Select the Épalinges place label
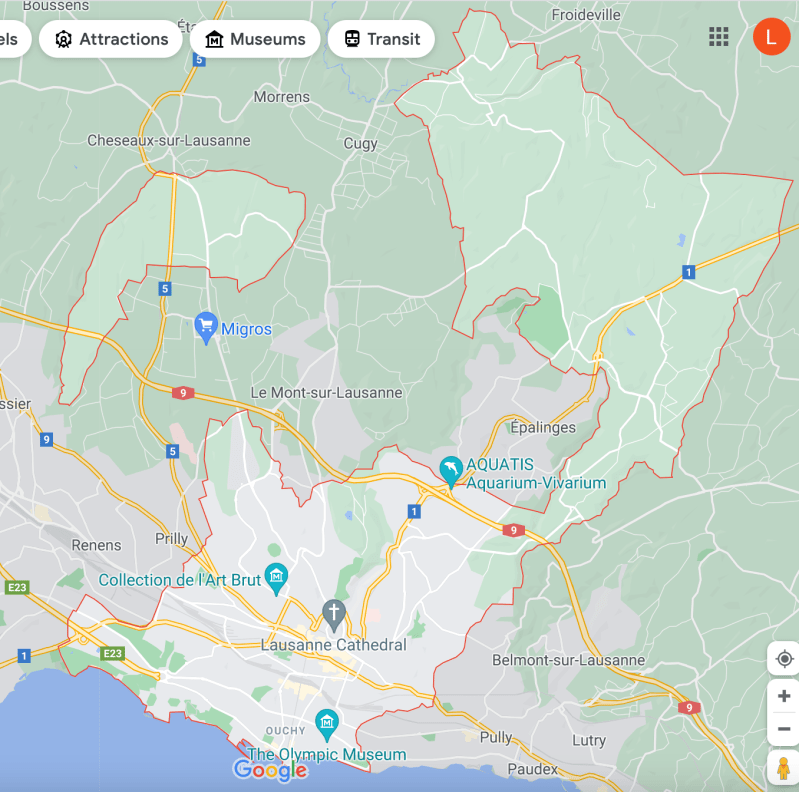The width and height of the screenshot is (799, 792). (x=543, y=427)
